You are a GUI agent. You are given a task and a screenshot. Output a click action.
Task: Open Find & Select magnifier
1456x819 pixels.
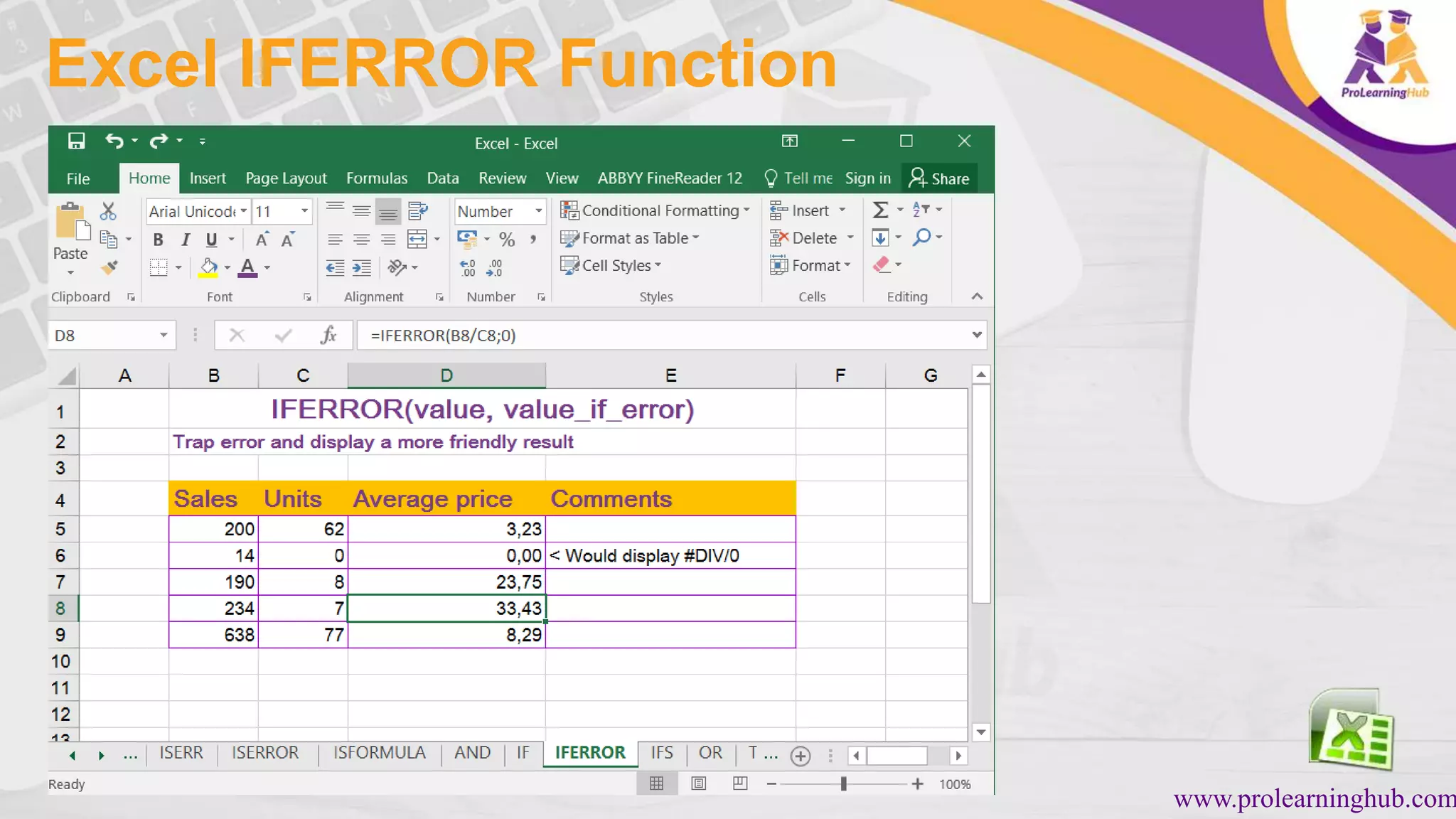coord(922,237)
